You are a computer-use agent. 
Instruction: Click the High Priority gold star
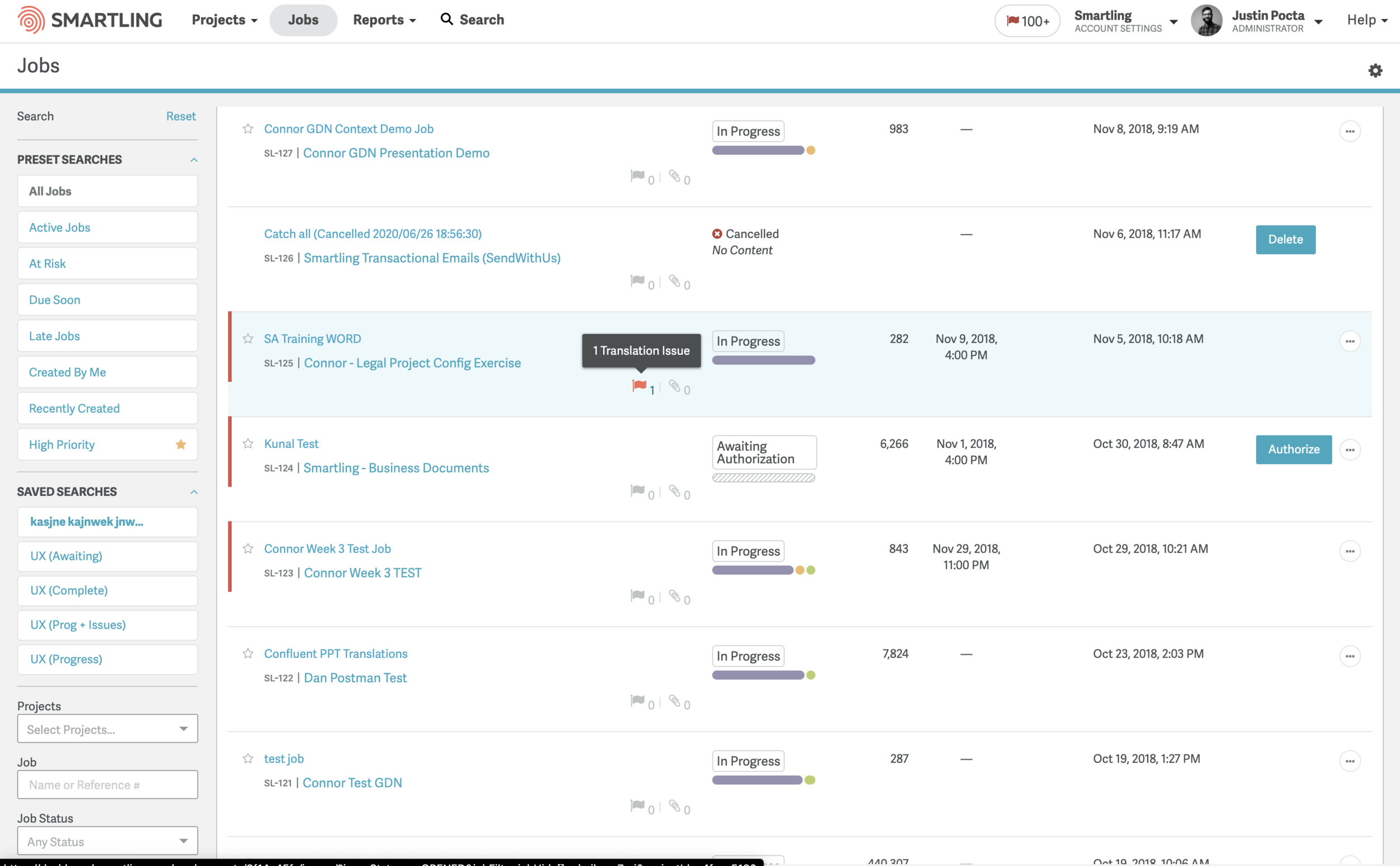(x=181, y=444)
